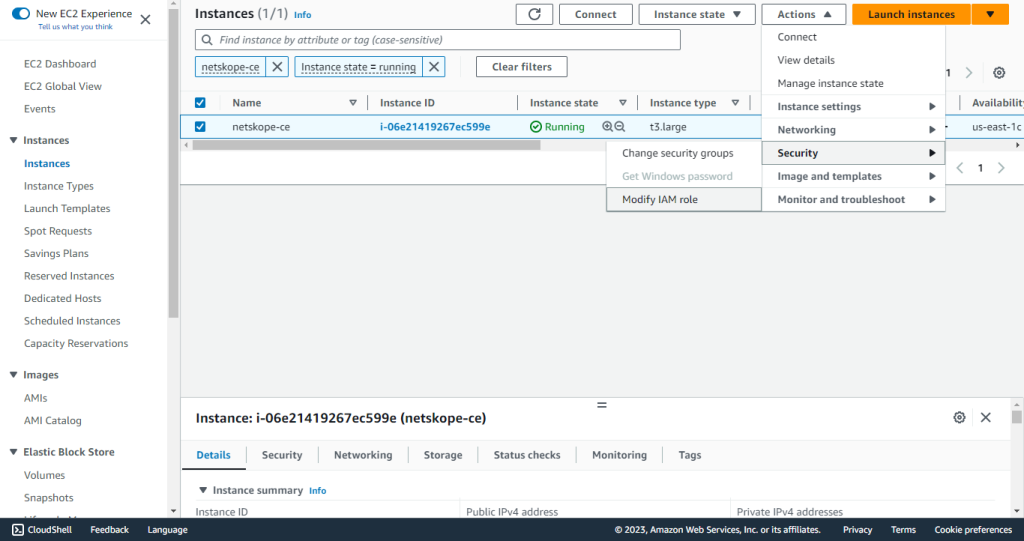Click Tell us what you think link

point(75,27)
